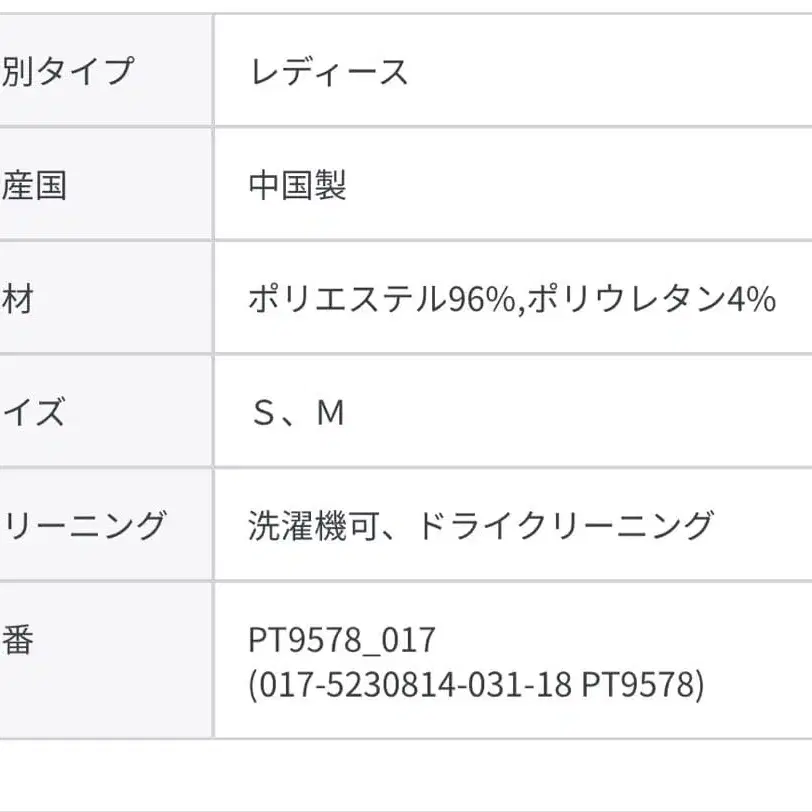Select the 別タイプ label cell

(x=66, y=72)
